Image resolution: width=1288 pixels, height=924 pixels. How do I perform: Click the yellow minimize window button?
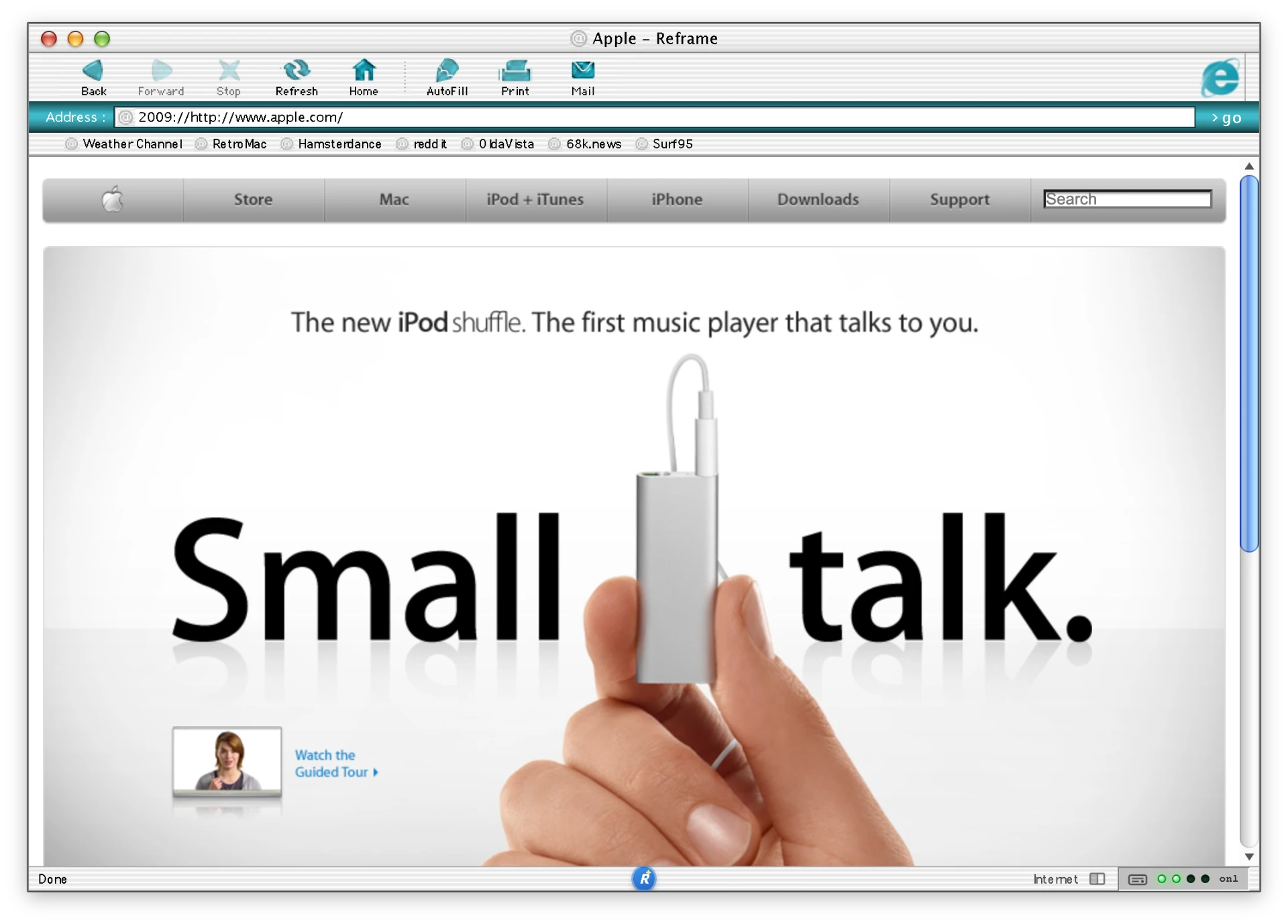point(75,39)
